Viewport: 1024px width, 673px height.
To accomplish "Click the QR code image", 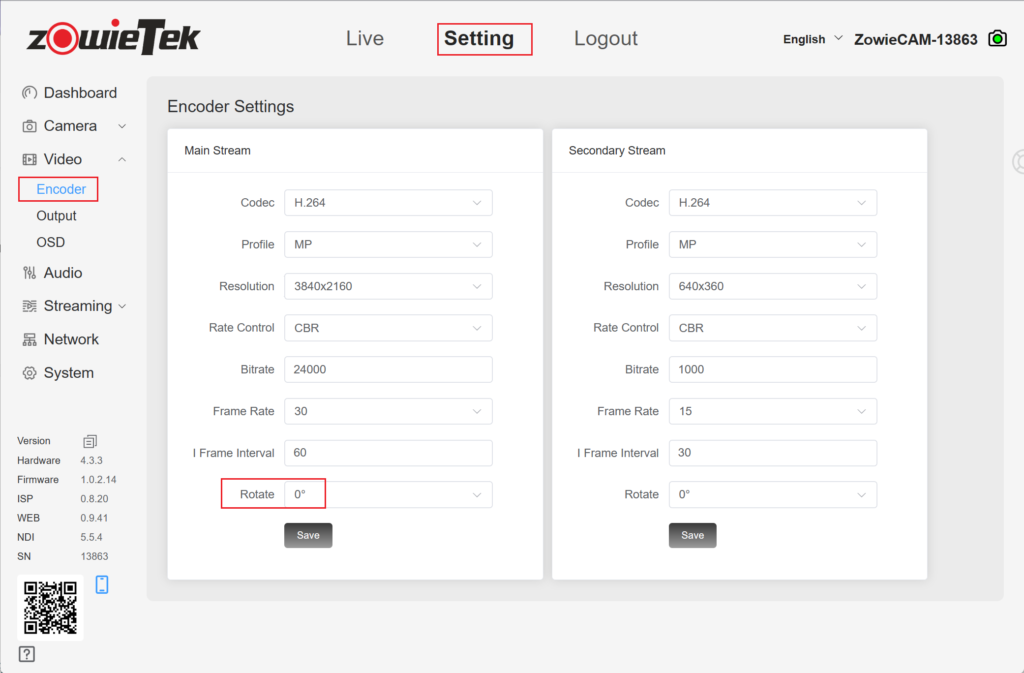I will coord(50,607).
